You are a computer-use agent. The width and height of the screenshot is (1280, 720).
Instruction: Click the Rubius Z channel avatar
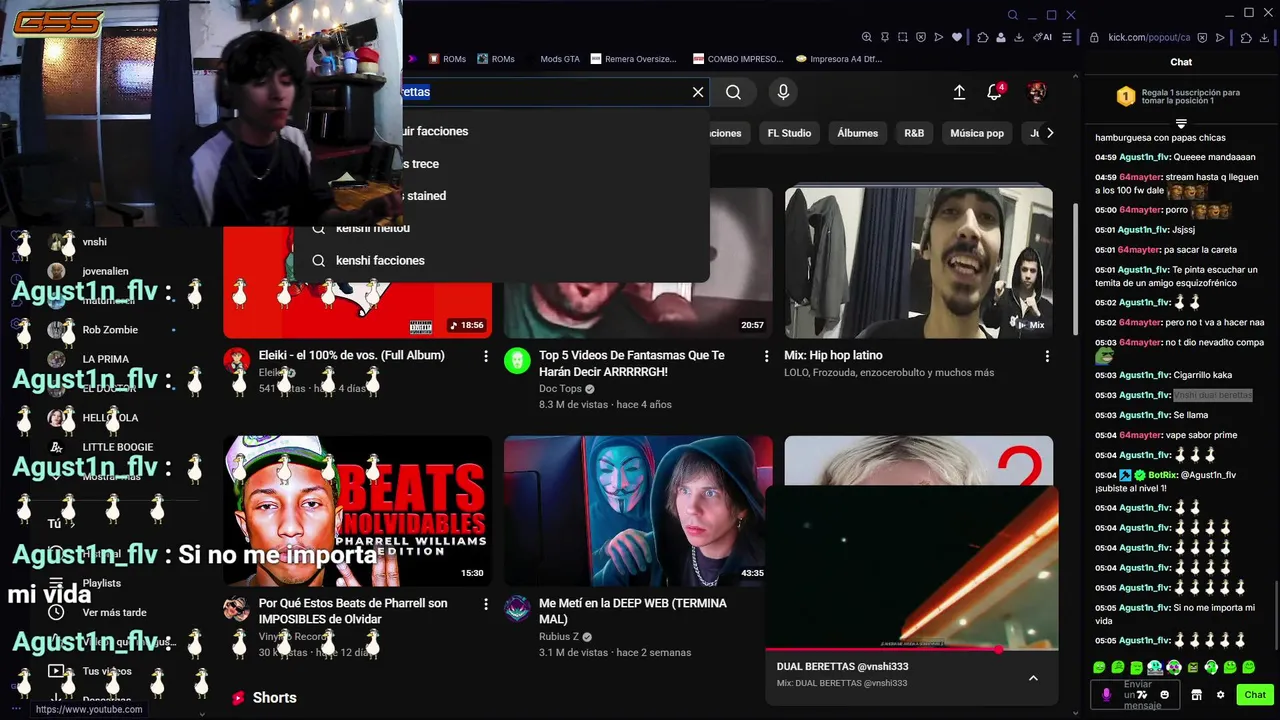pyautogui.click(x=517, y=609)
